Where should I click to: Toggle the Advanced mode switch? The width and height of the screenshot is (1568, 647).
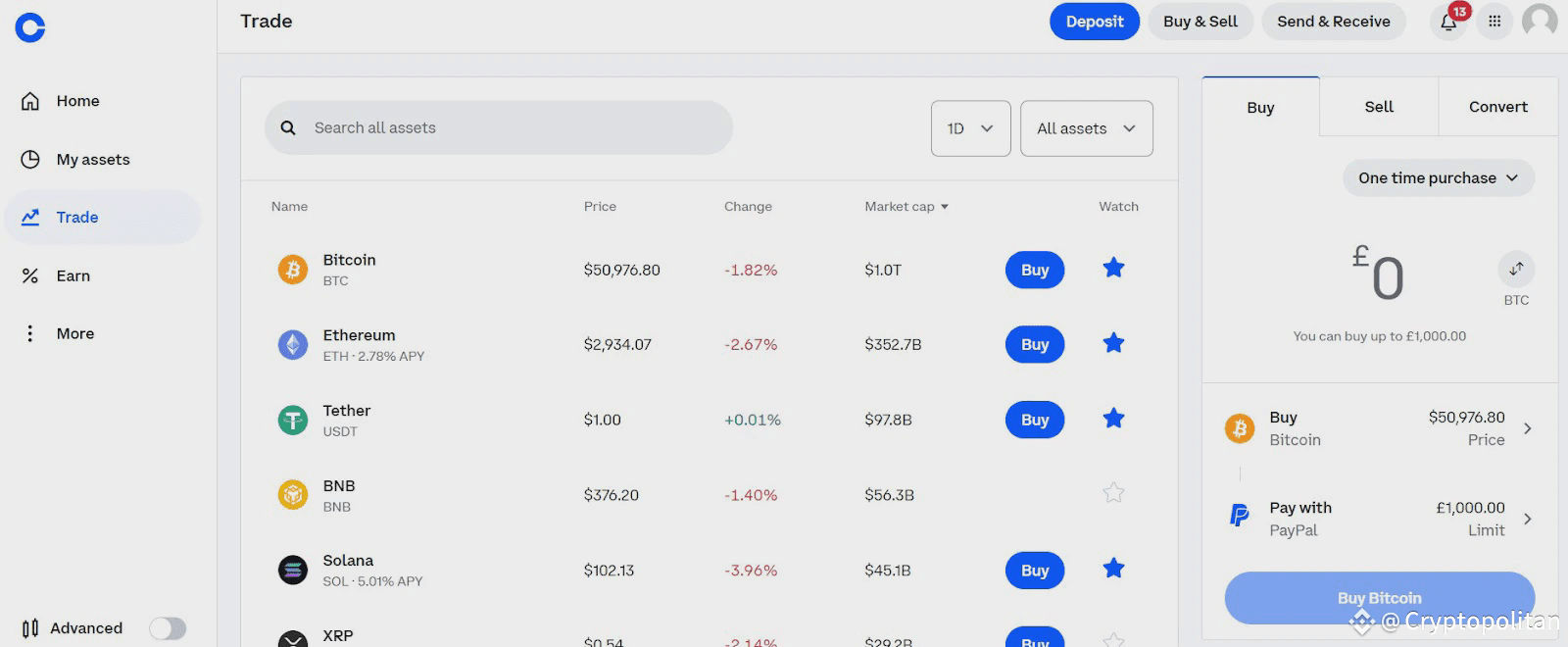click(168, 628)
